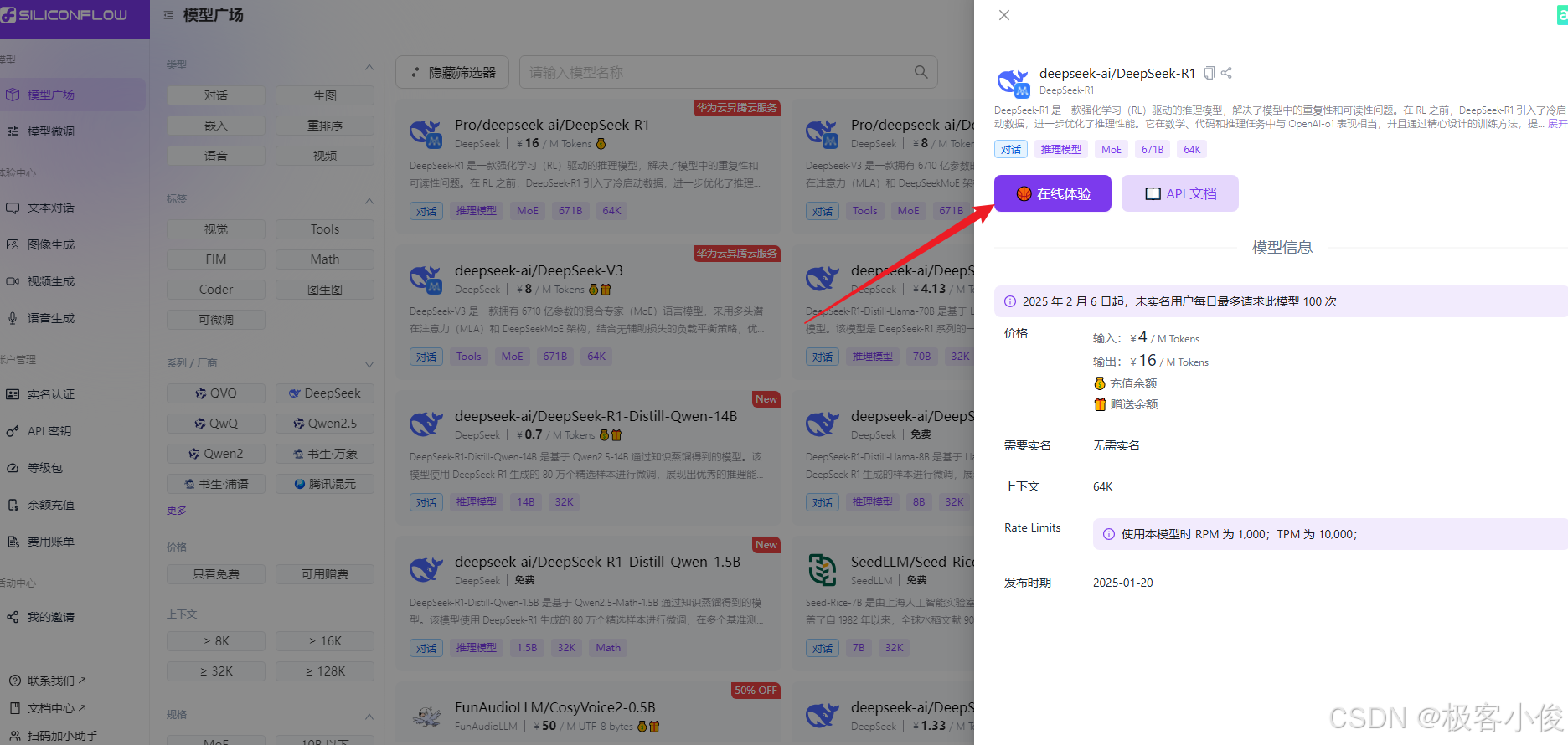Select the ≥ 16K context filter
The image size is (1568, 745).
(325, 641)
